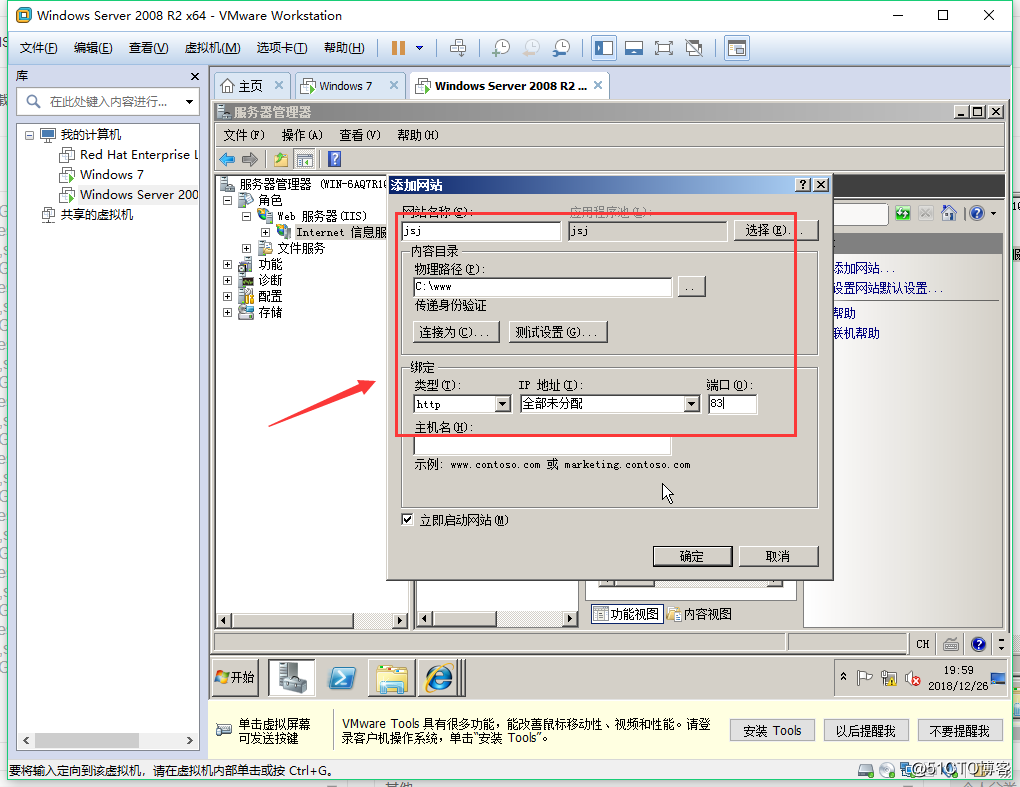1020x787 pixels.
Task: Open the 虚拟机(M) menu
Action: [212, 48]
